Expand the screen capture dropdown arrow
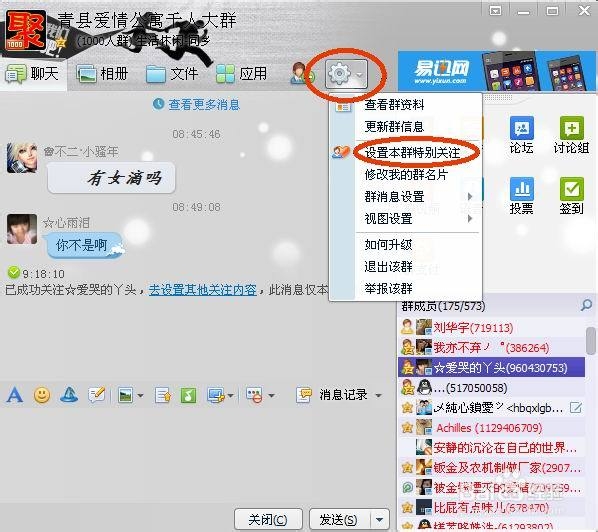The height and width of the screenshot is (532, 598). coord(230,396)
